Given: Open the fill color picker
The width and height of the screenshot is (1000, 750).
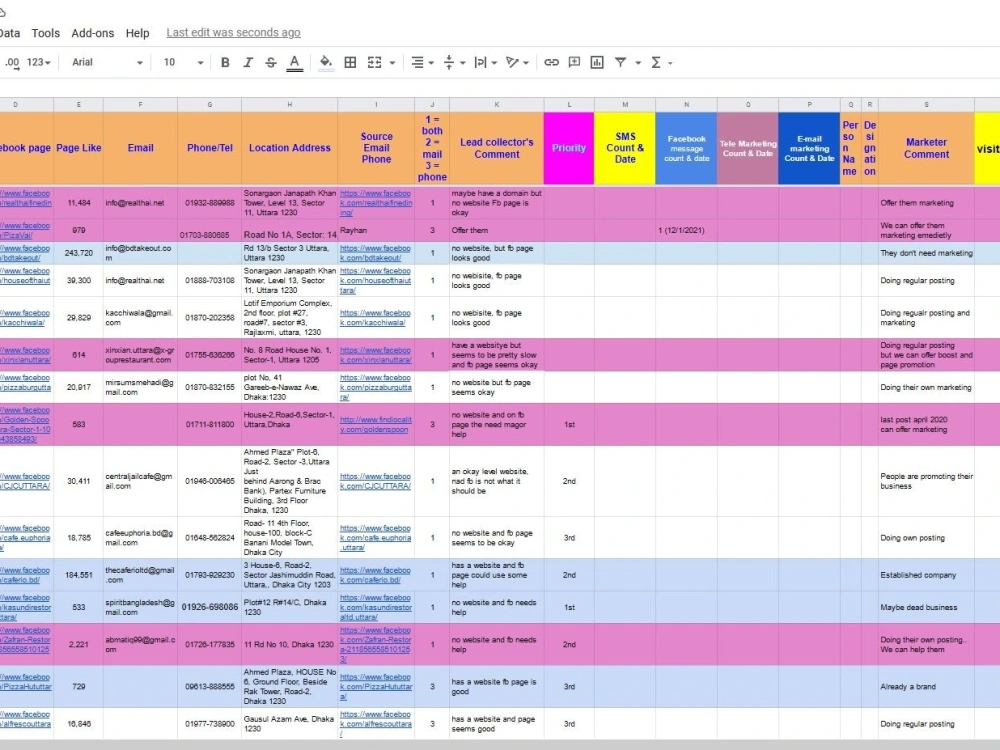Looking at the screenshot, I should pyautogui.click(x=326, y=62).
